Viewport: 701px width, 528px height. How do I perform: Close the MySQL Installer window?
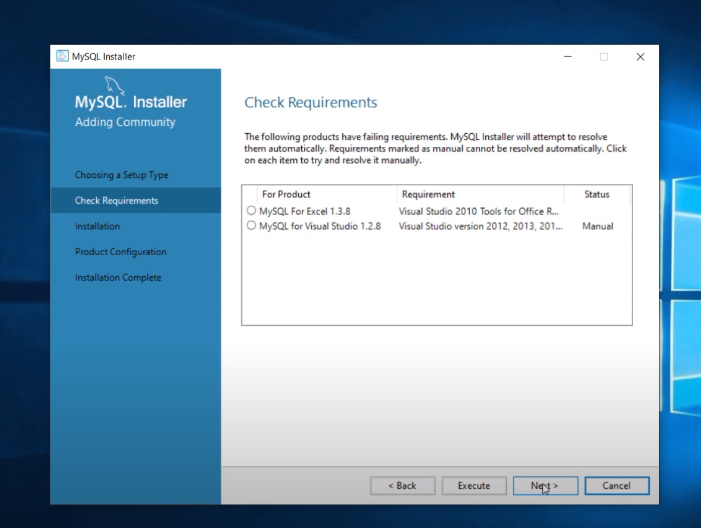click(x=640, y=57)
